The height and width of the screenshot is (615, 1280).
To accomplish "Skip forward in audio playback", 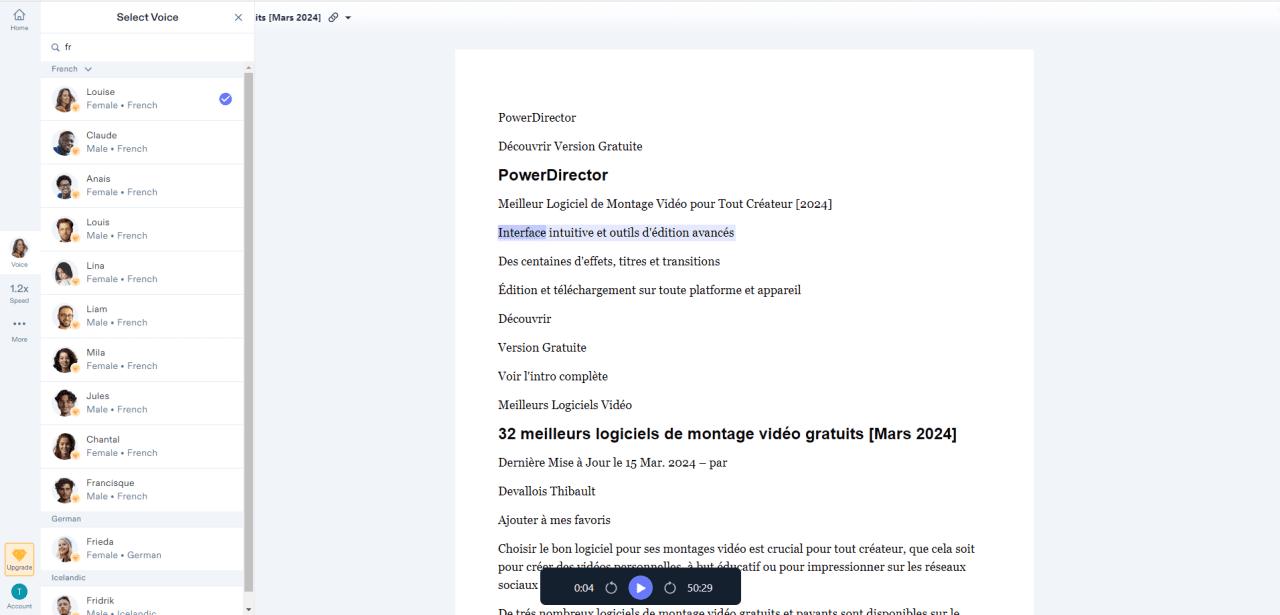I will pyautogui.click(x=670, y=588).
